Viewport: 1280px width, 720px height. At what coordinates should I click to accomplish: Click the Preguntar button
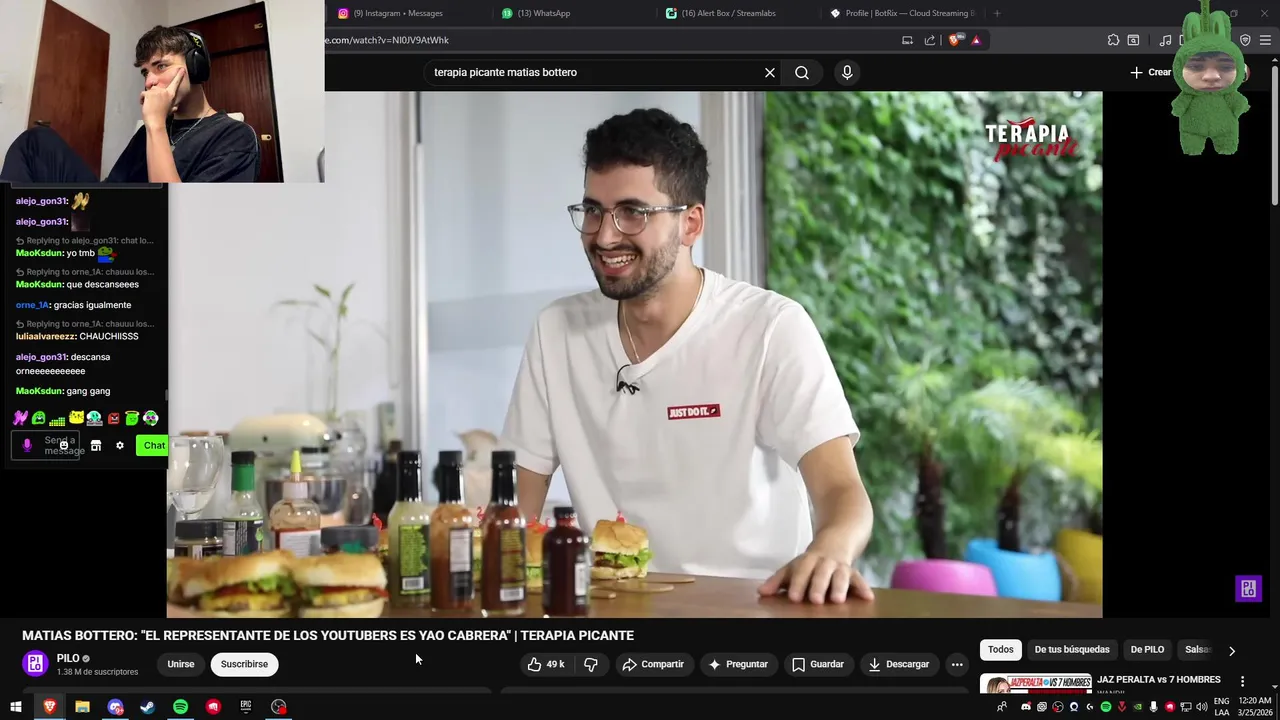pos(738,664)
